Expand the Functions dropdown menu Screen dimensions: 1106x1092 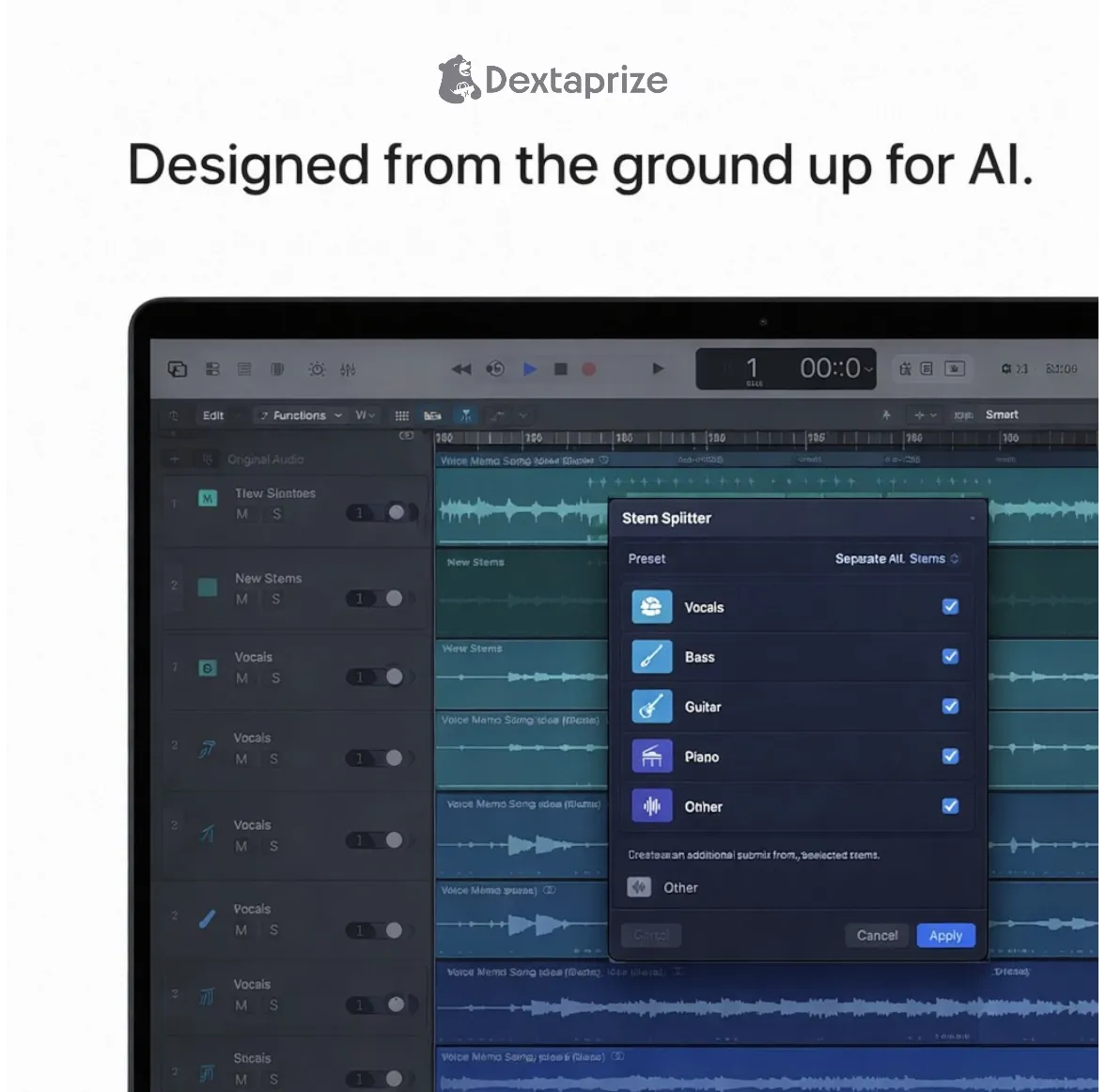point(301,415)
